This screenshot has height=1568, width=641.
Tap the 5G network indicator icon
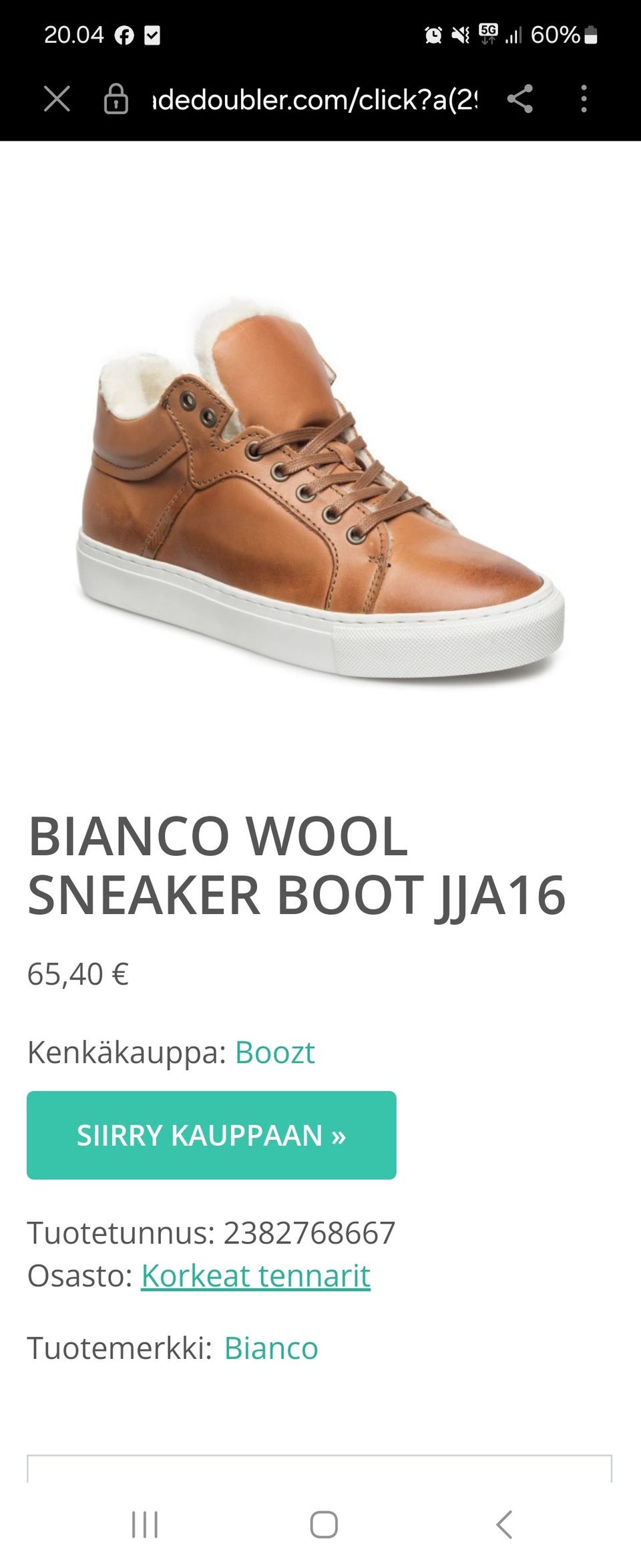(488, 34)
